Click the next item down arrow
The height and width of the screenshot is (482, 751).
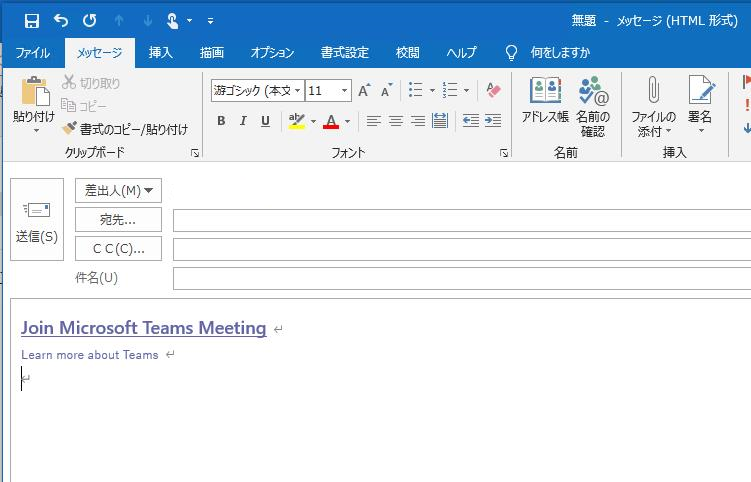[x=148, y=21]
